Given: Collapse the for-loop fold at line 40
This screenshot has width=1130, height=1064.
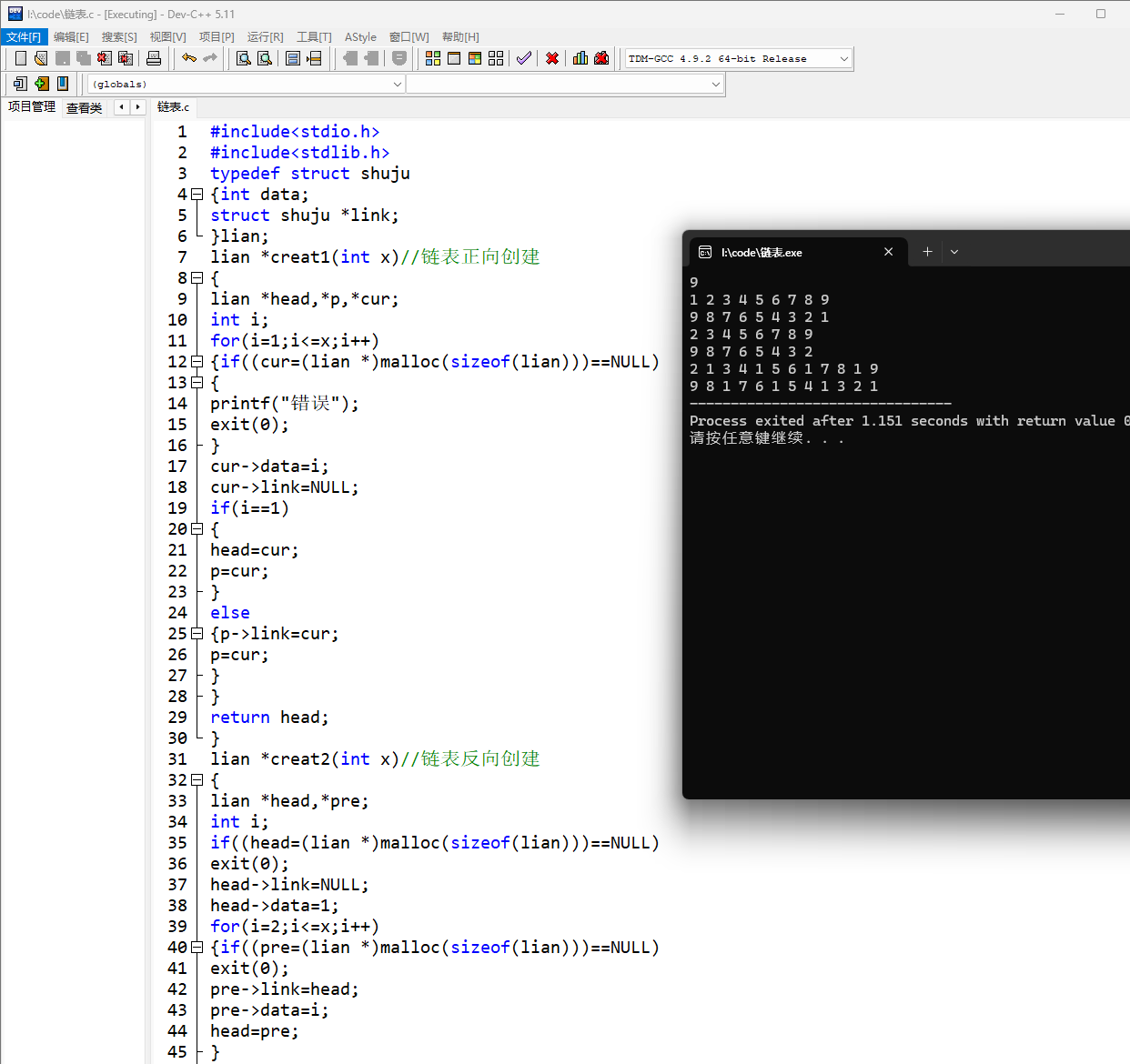Looking at the screenshot, I should (x=197, y=948).
